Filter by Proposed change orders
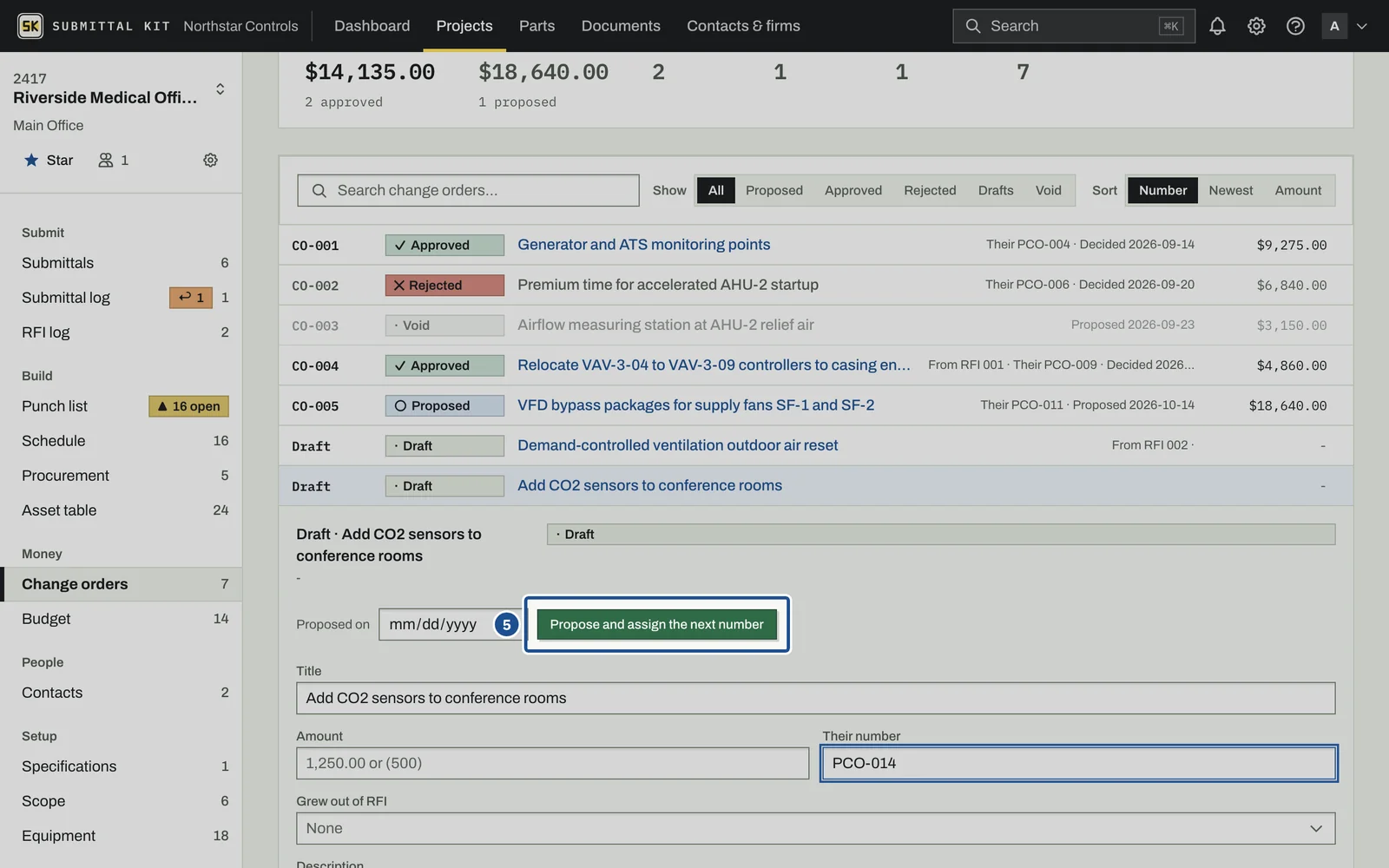This screenshot has width=1389, height=868. click(773, 191)
